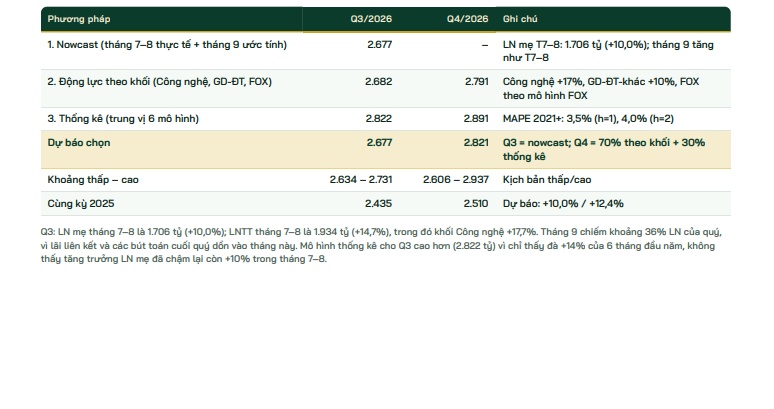Click the note 'Kịch bản thấp/cao'
The image size is (774, 409).
[x=547, y=180]
